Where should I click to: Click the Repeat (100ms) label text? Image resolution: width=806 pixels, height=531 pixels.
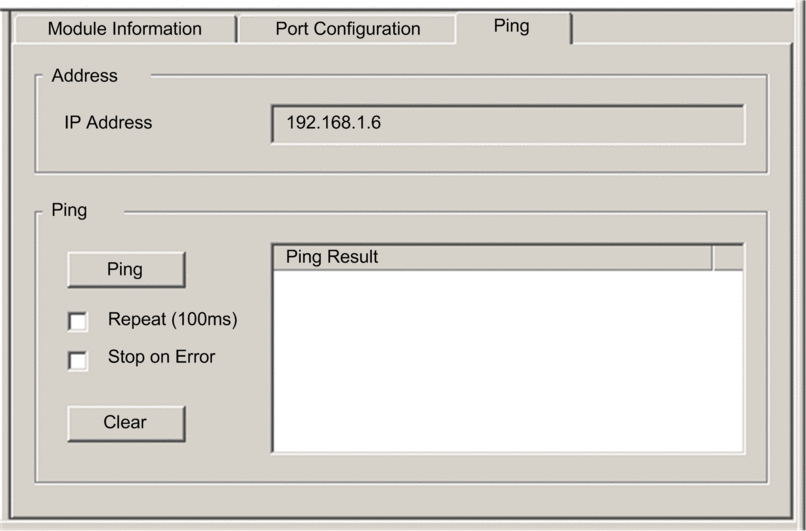click(x=173, y=320)
